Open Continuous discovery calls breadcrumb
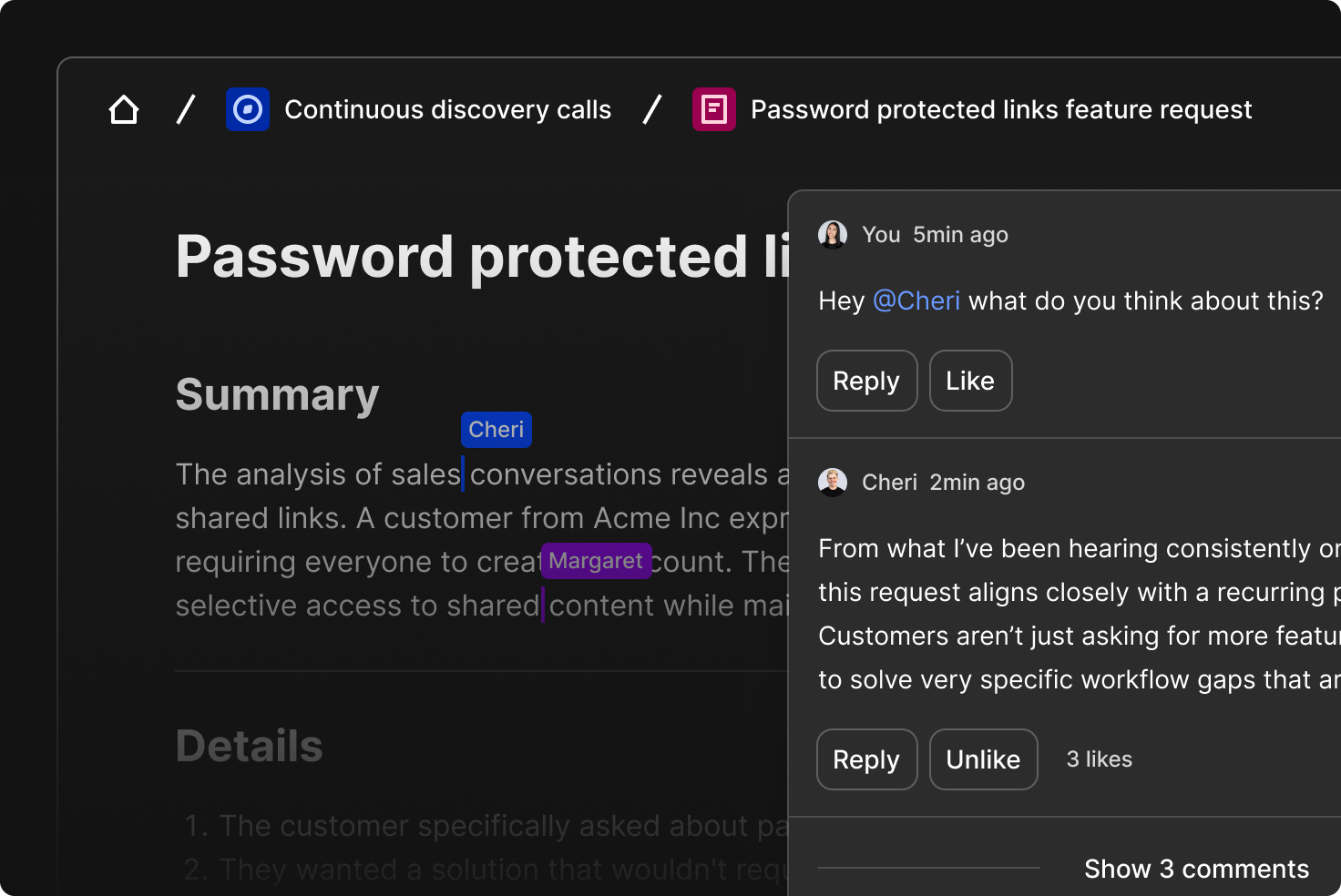The image size is (1341, 896). tap(447, 109)
